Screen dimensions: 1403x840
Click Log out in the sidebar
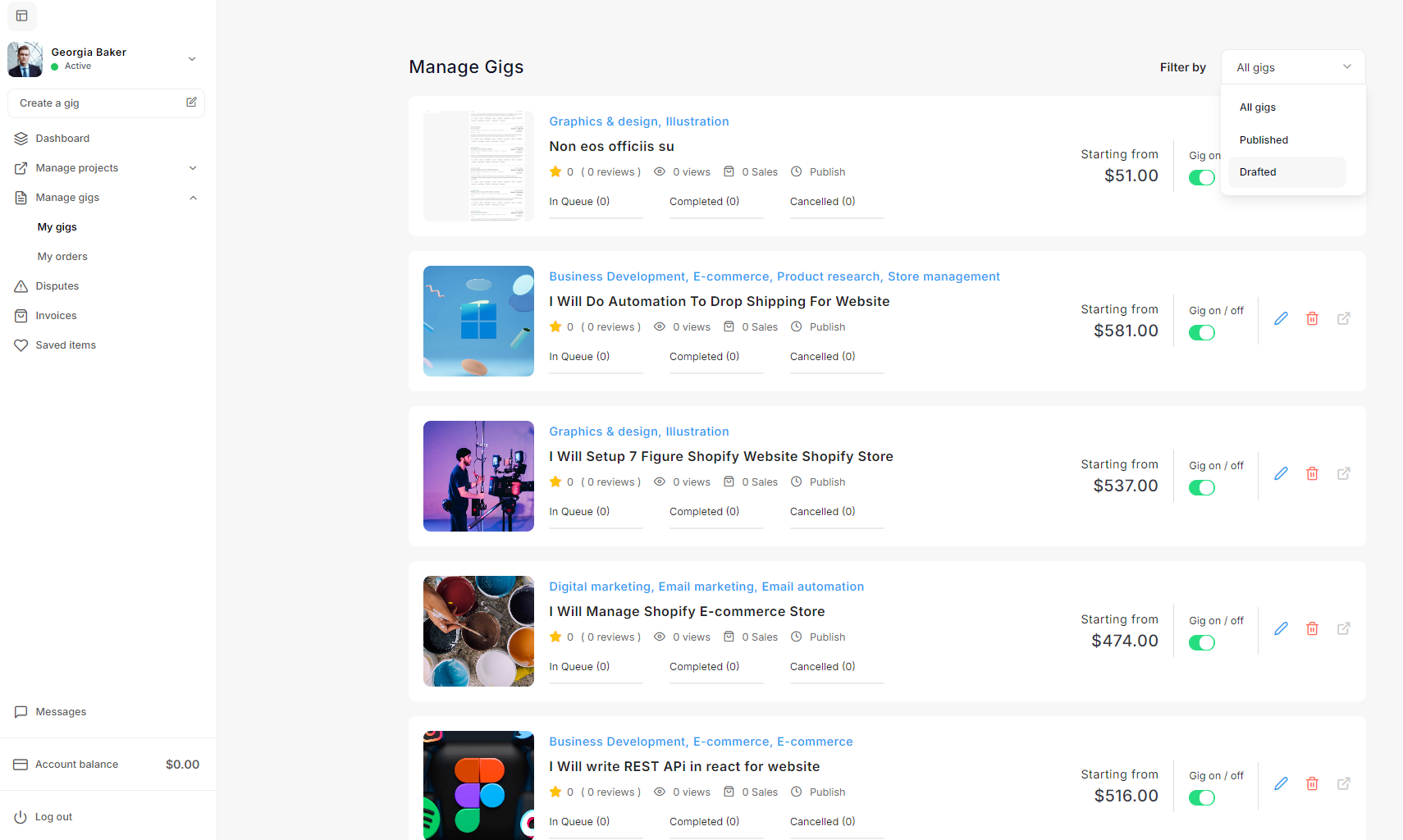click(53, 817)
